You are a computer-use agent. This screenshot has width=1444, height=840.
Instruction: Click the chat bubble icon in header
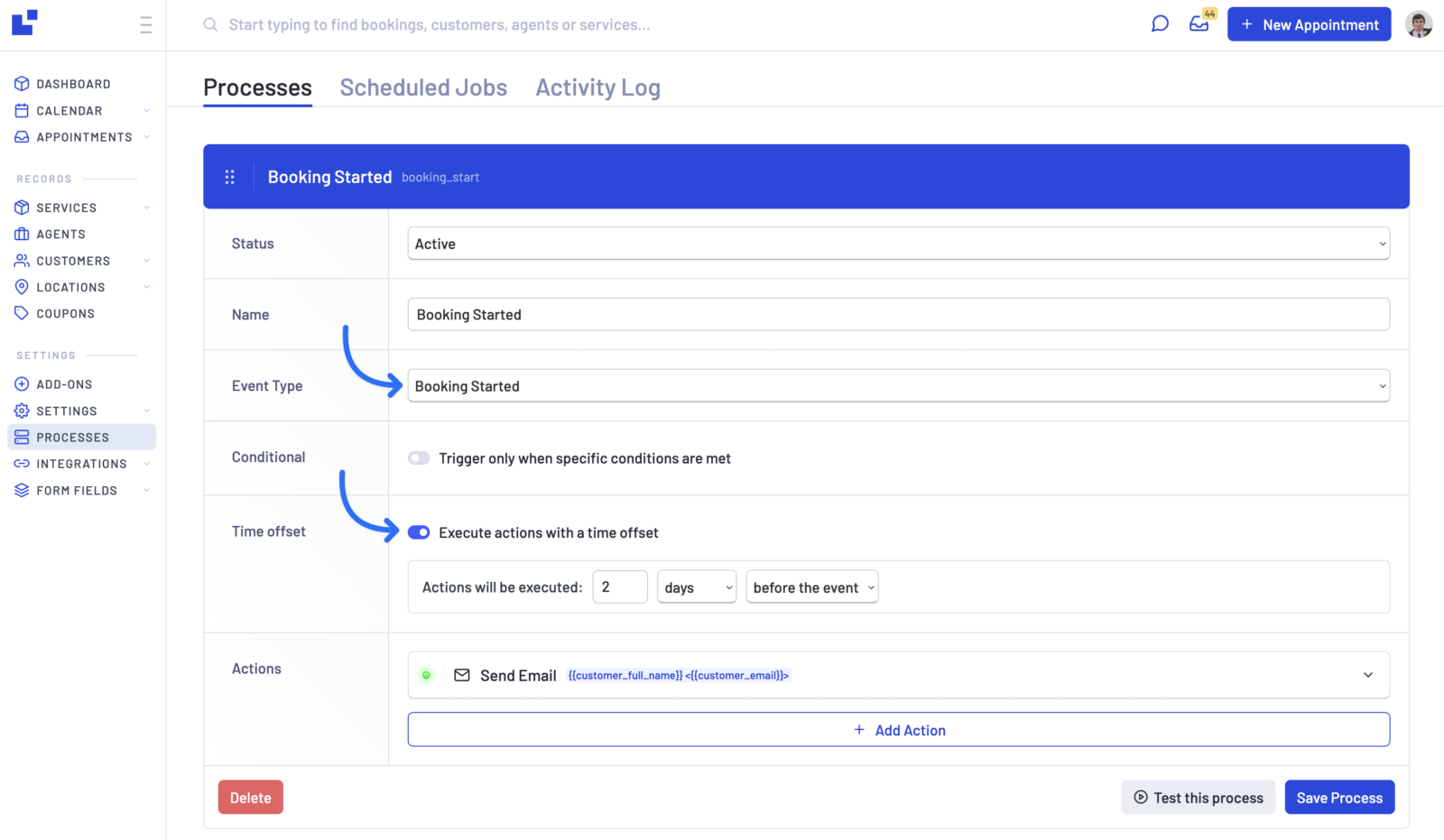[x=1159, y=23]
